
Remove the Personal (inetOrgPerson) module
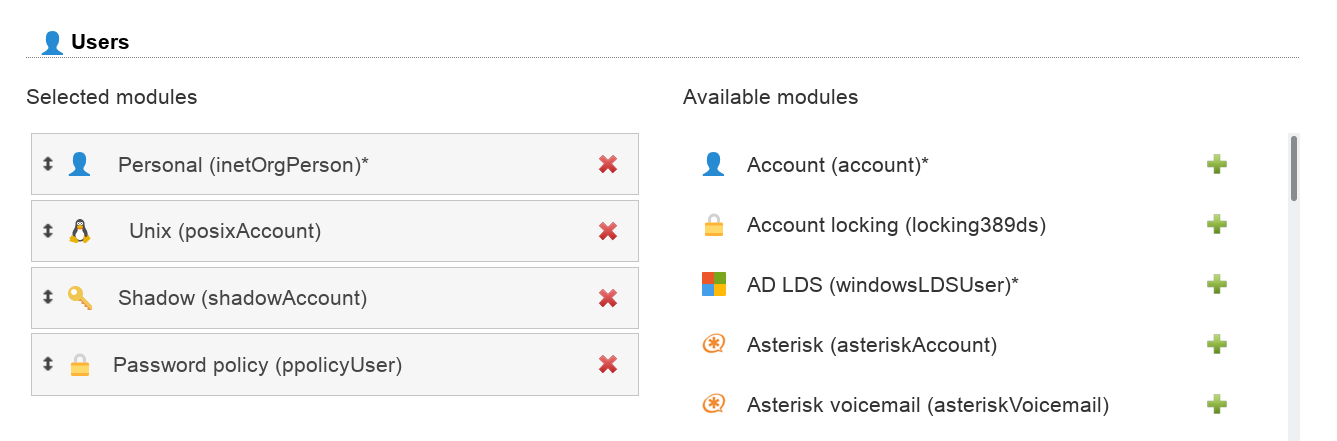tap(607, 164)
